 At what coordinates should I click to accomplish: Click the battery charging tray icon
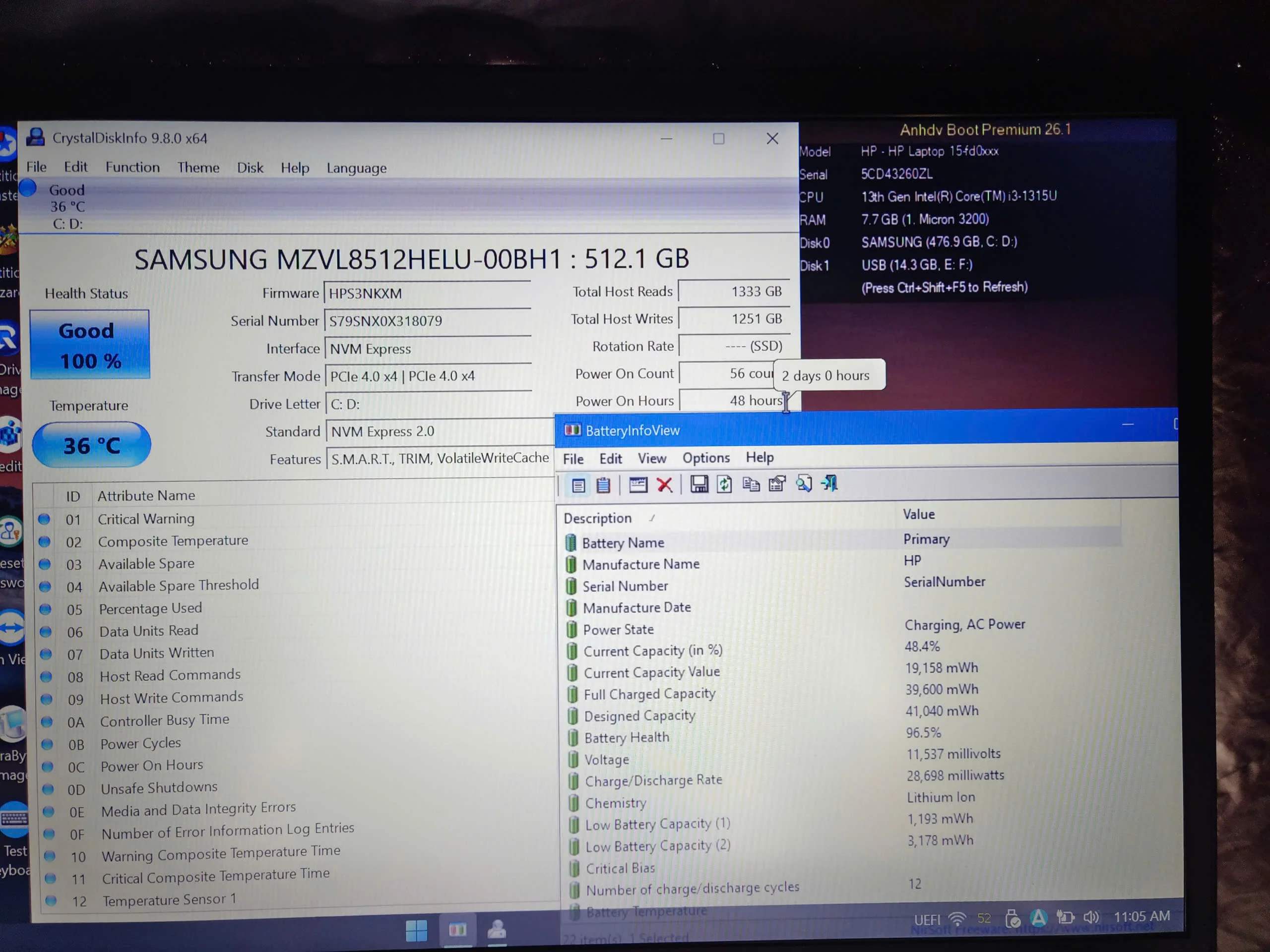coord(1065,918)
